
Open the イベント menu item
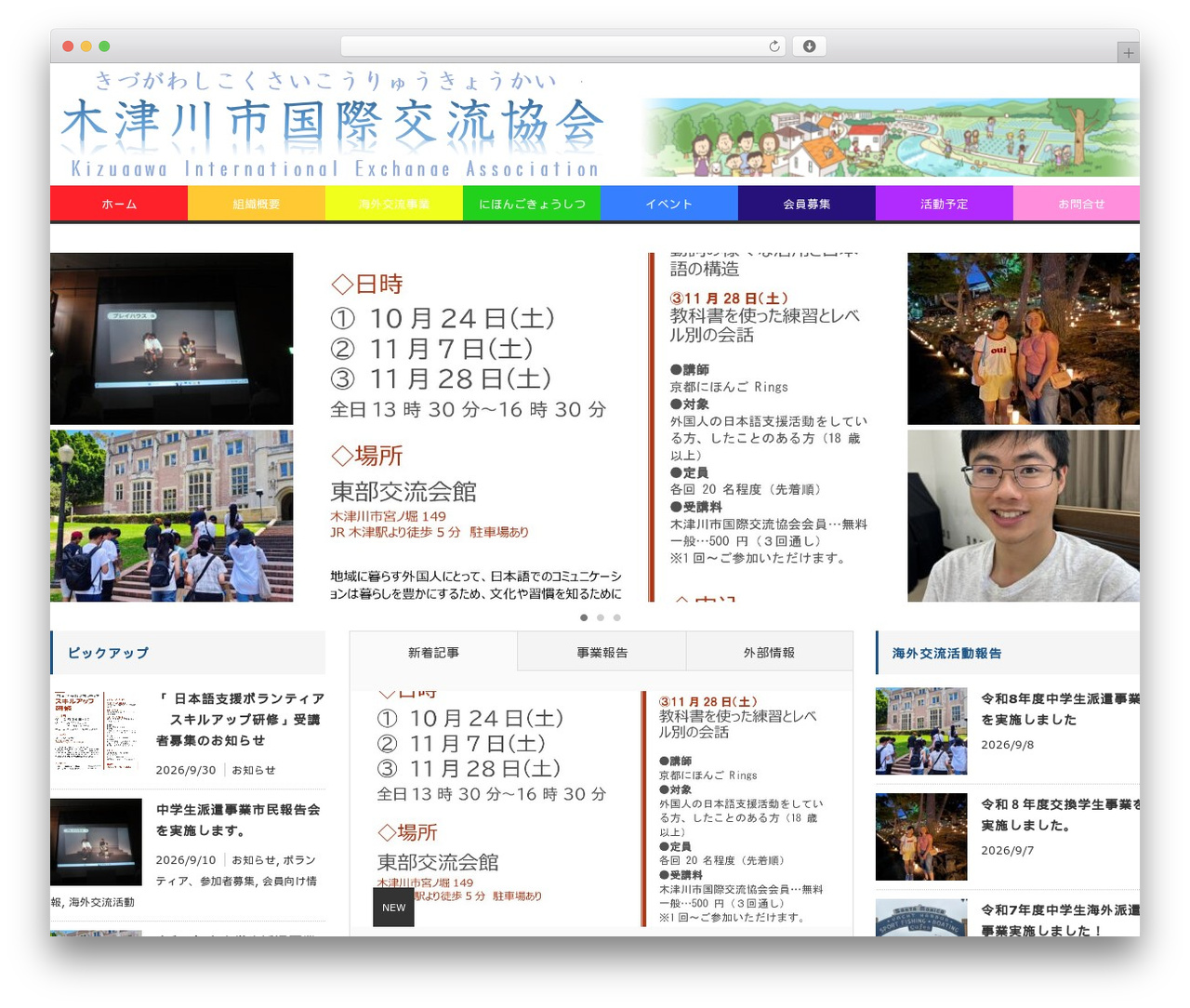pos(669,204)
